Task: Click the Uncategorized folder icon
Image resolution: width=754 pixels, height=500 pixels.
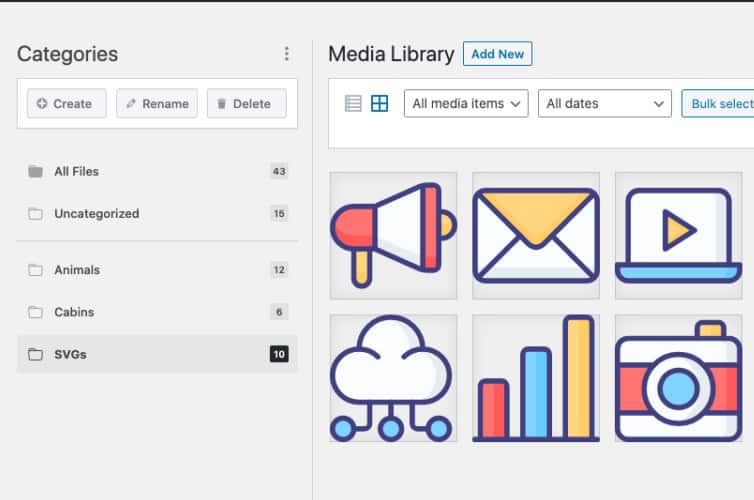Action: point(36,213)
